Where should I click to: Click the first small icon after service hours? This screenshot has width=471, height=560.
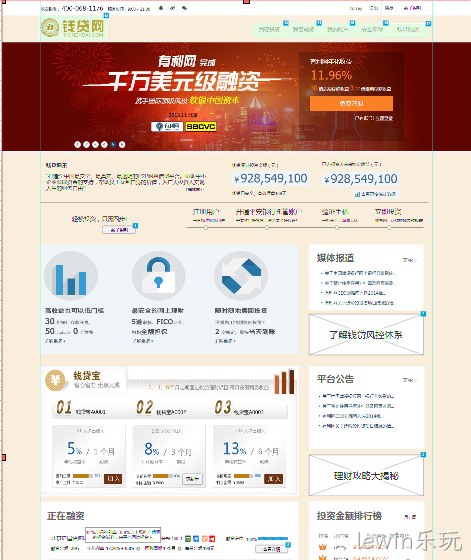(x=161, y=8)
